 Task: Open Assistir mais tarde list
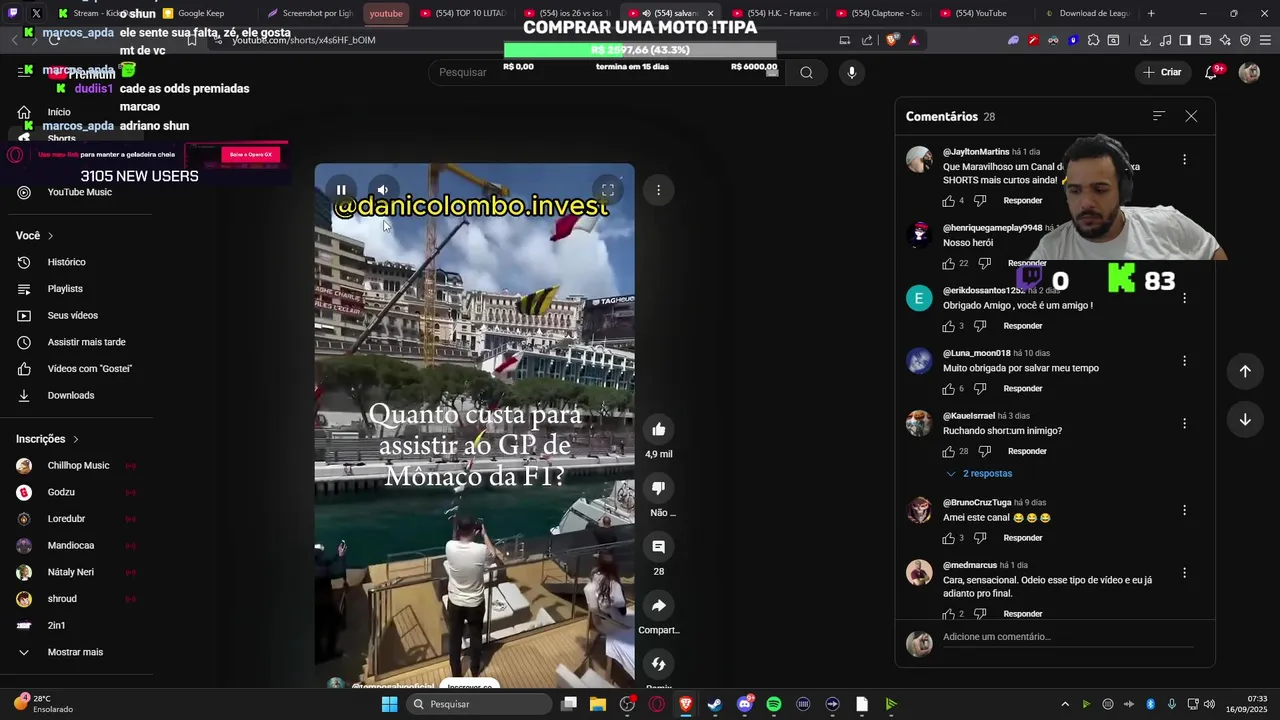coord(86,342)
